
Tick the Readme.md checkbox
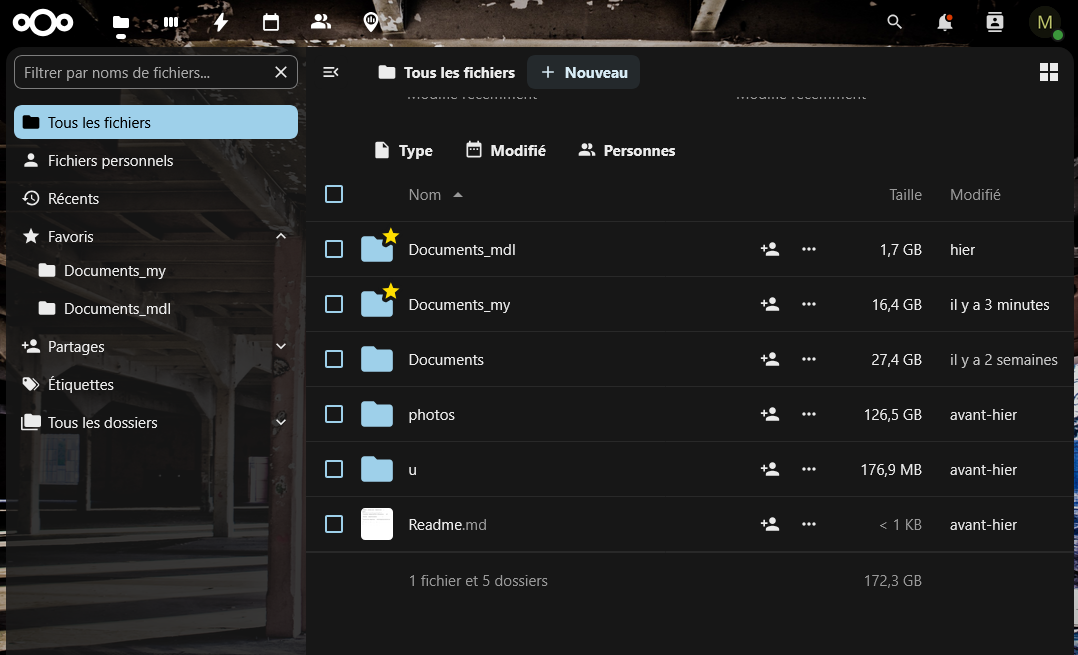[334, 524]
